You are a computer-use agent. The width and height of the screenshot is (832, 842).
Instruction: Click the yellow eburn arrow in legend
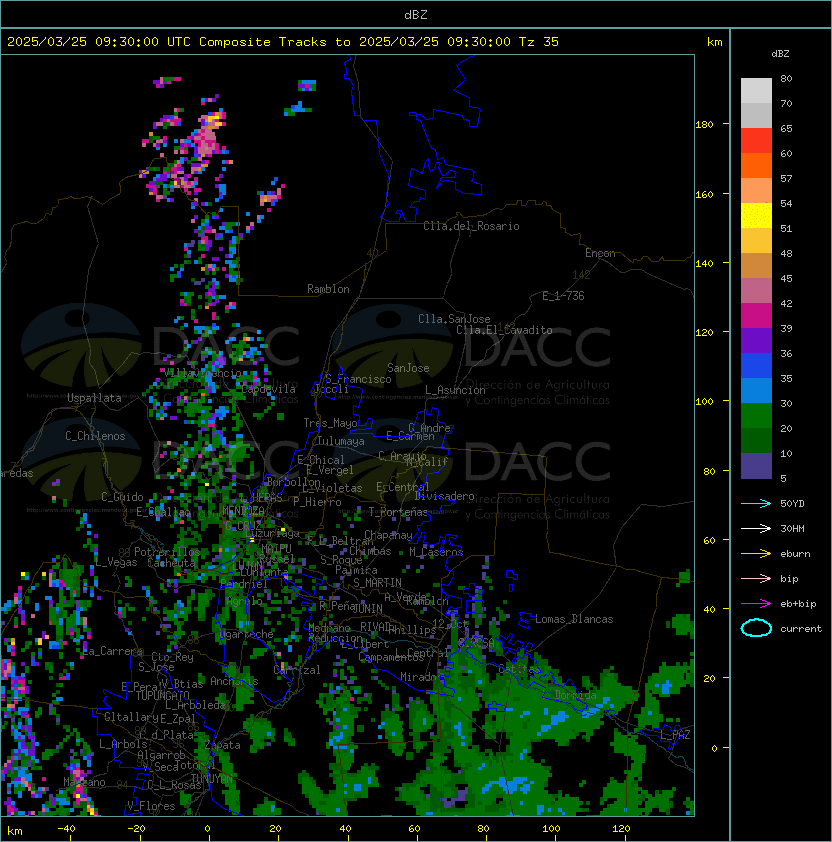[x=756, y=553]
